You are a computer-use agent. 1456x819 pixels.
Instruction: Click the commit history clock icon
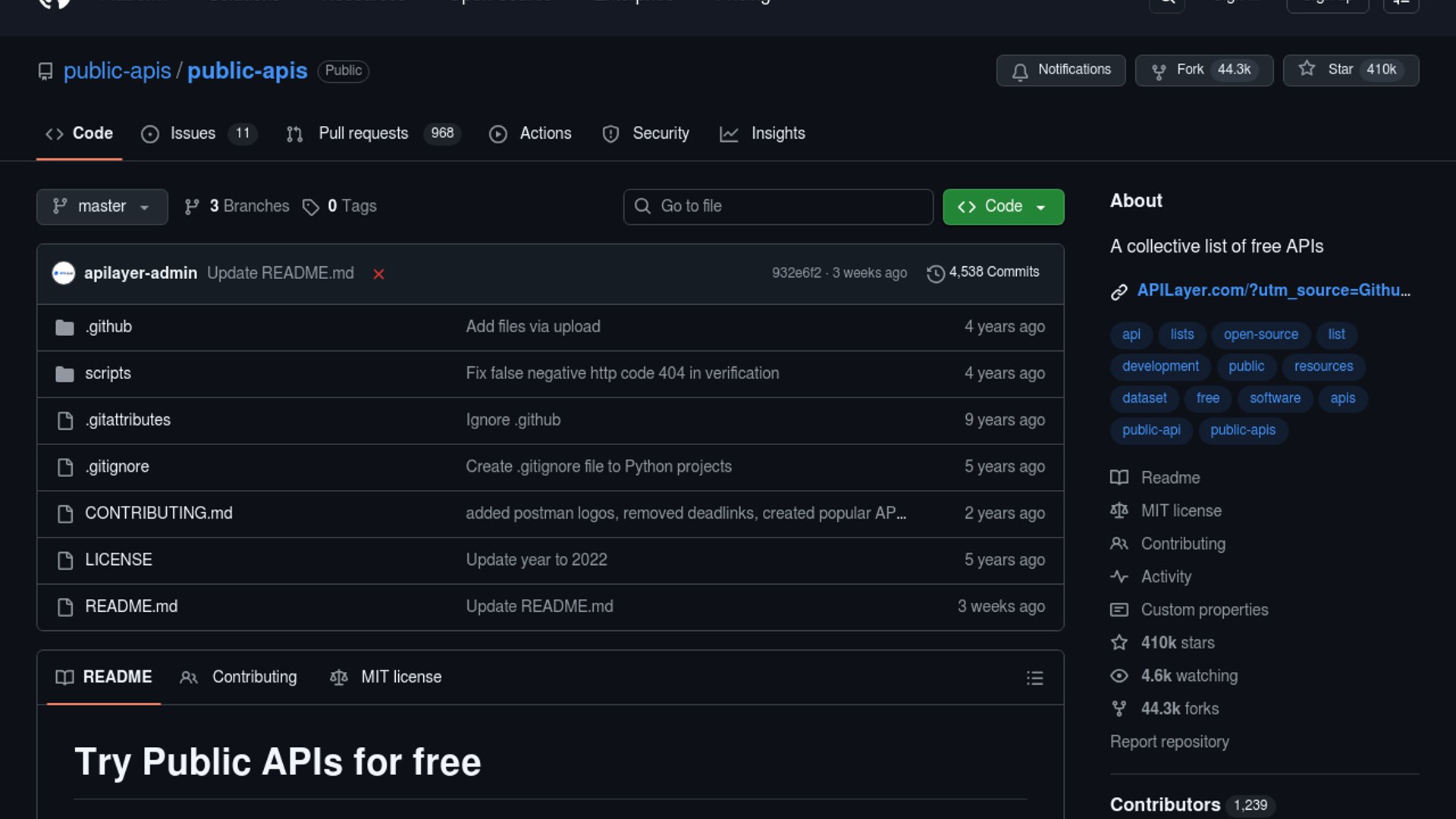[x=935, y=273]
